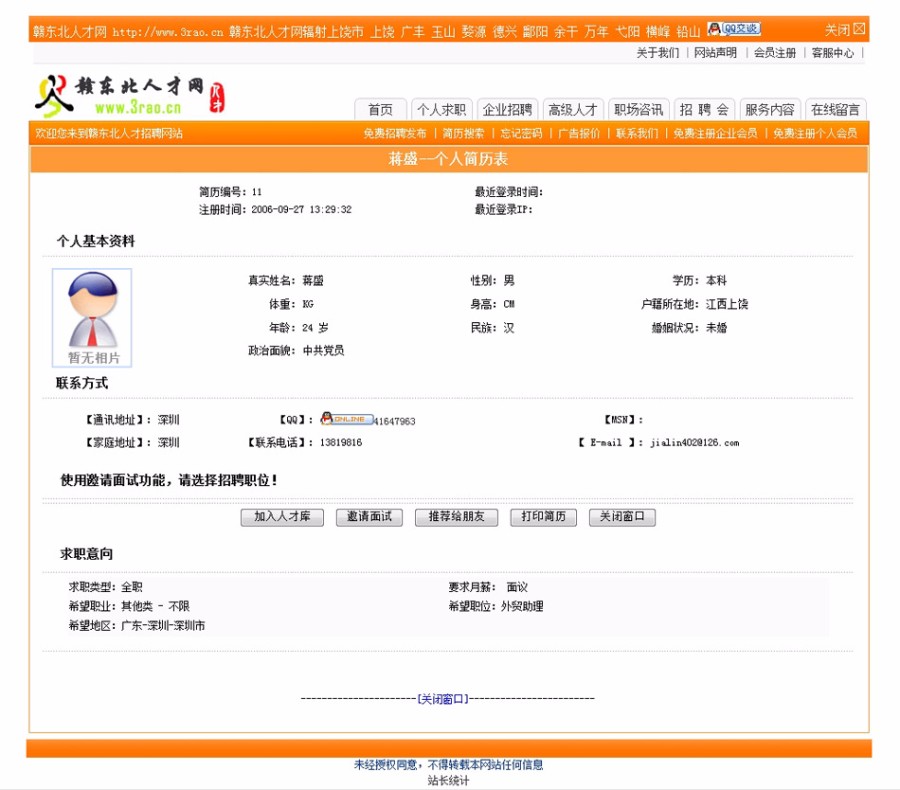The height and width of the screenshot is (790, 900).
Task: Open 免费招聘发布 in the orange bar
Action: point(393,132)
